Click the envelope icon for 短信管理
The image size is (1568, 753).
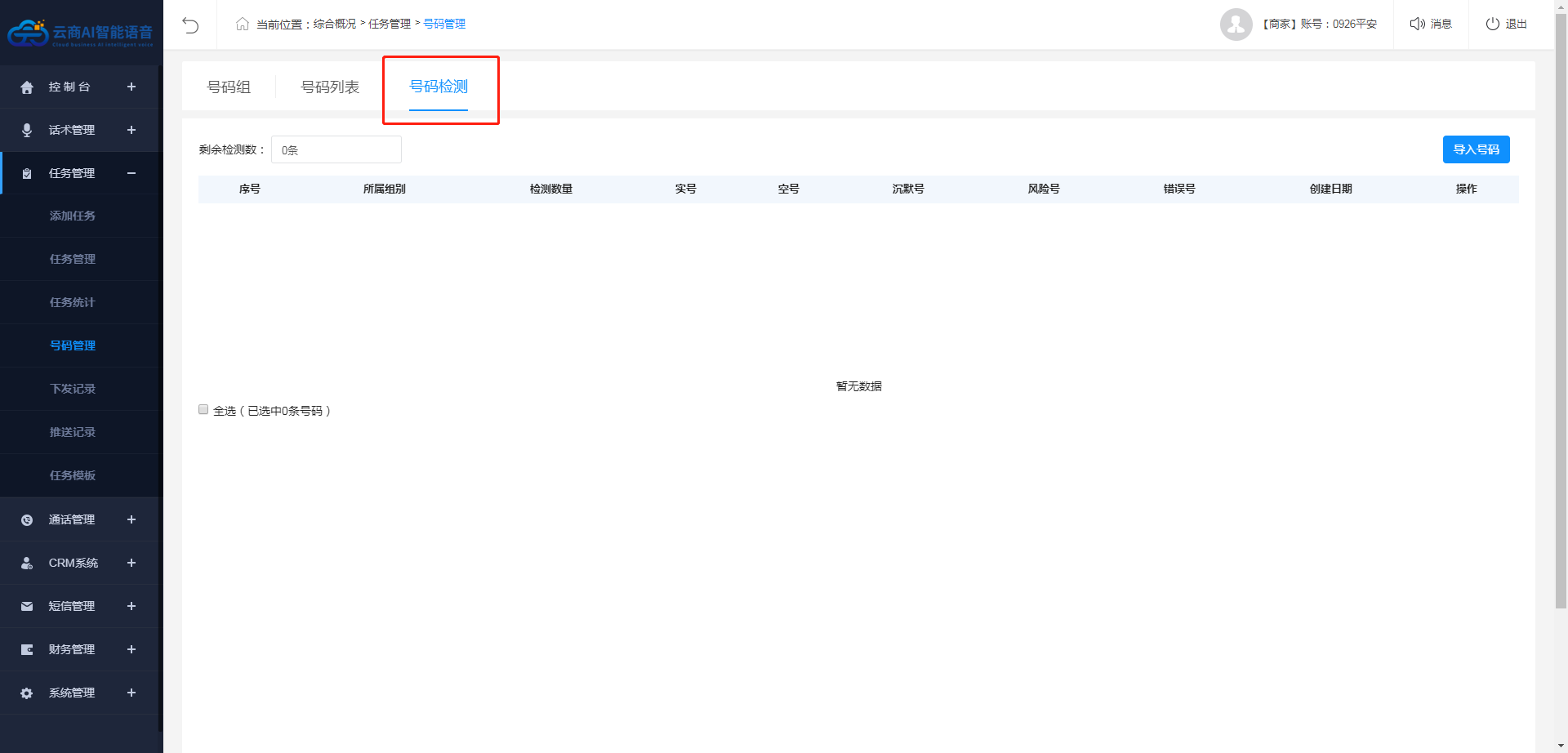[27, 606]
